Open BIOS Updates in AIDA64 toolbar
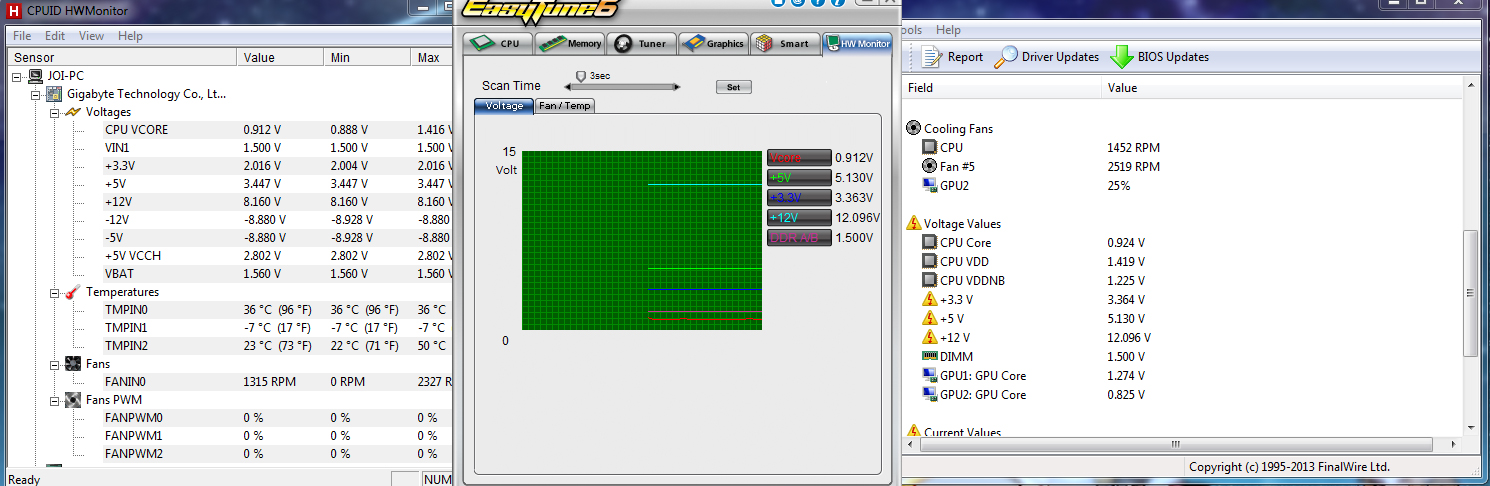Image resolution: width=1490 pixels, height=486 pixels. point(1160,57)
